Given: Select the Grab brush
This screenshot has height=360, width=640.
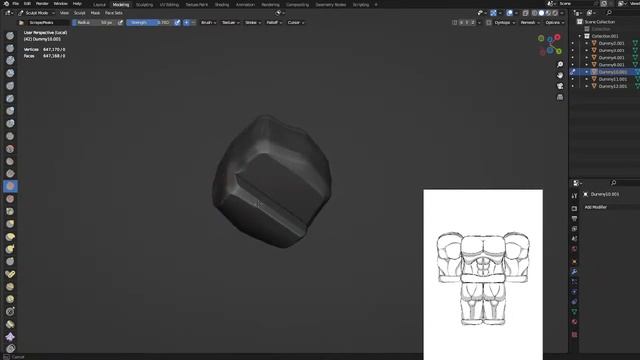Looking at the screenshot, I should 10,224.
